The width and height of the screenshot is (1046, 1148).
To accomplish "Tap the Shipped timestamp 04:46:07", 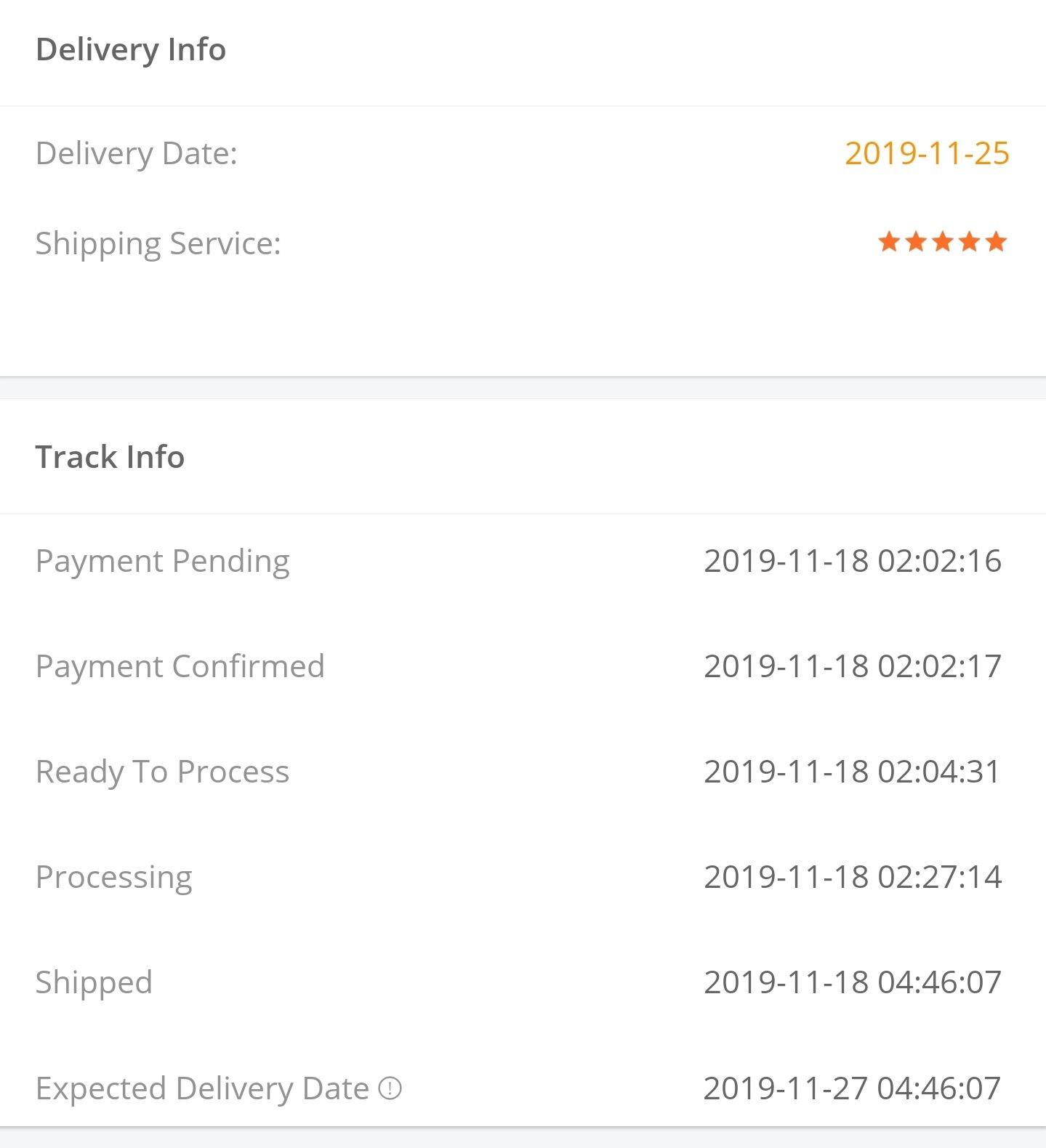I will (939, 982).
